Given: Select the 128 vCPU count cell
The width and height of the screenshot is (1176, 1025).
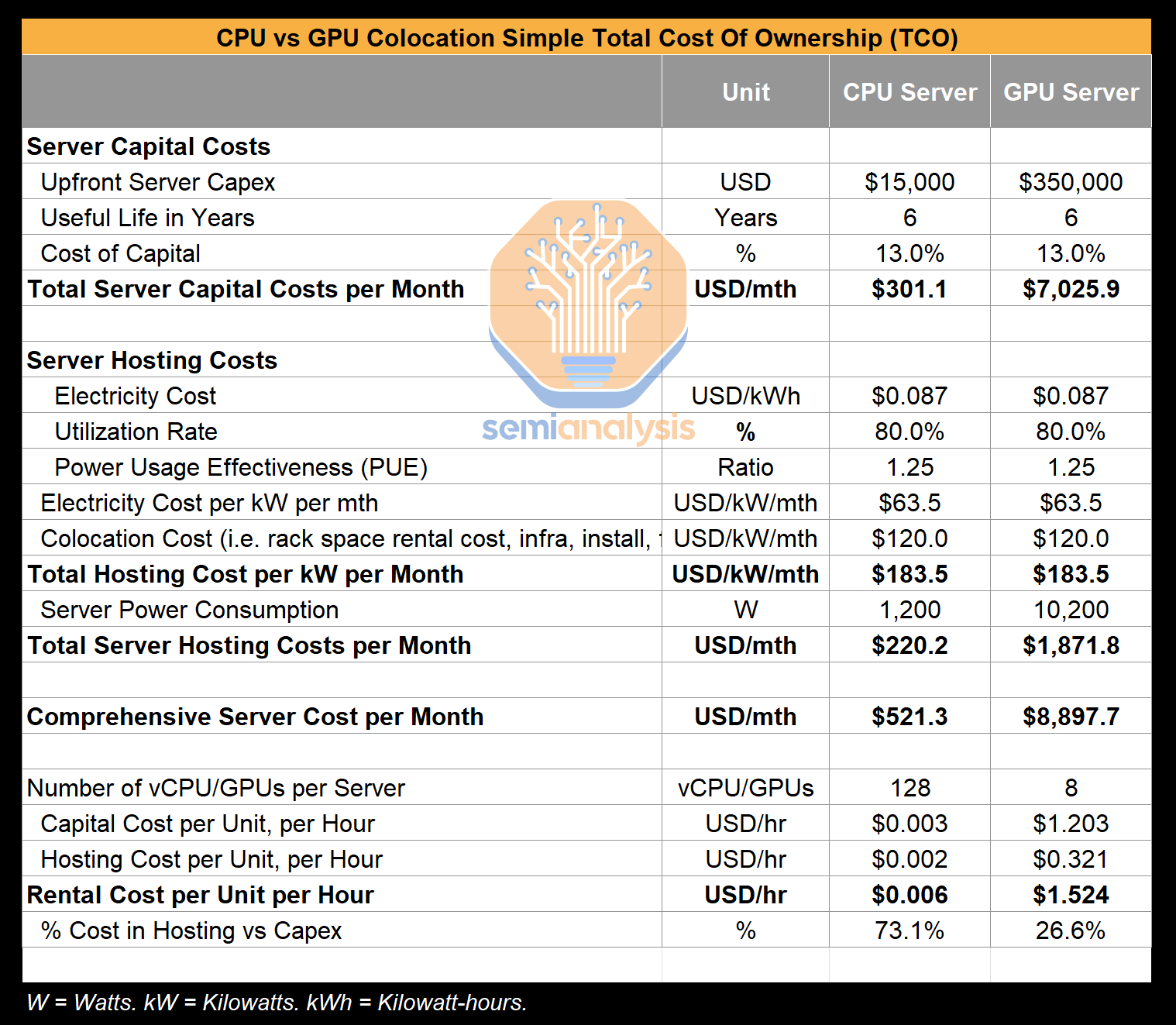Looking at the screenshot, I should coord(910,788).
